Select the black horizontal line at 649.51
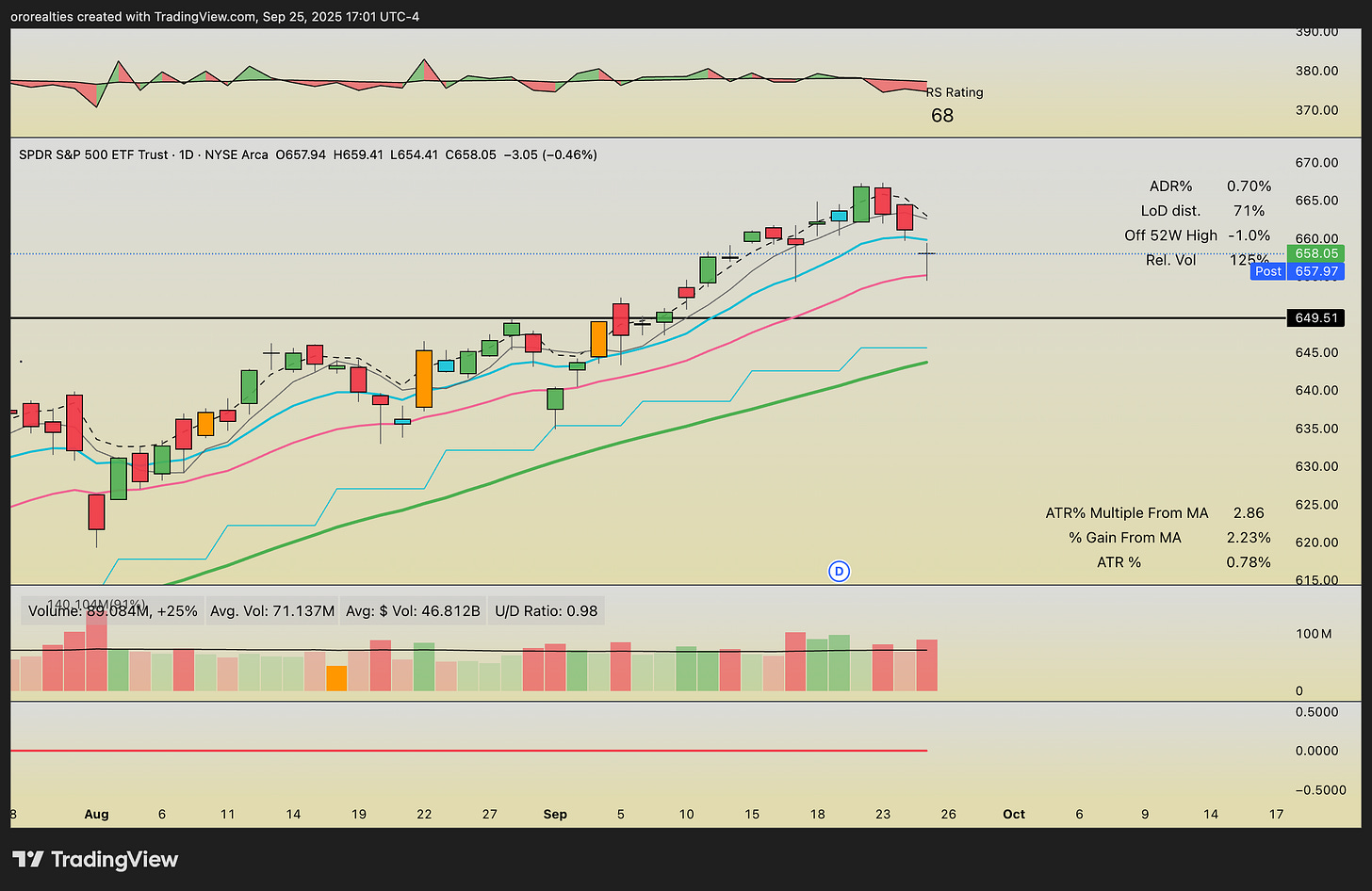Image resolution: width=1372 pixels, height=891 pixels. (648, 318)
